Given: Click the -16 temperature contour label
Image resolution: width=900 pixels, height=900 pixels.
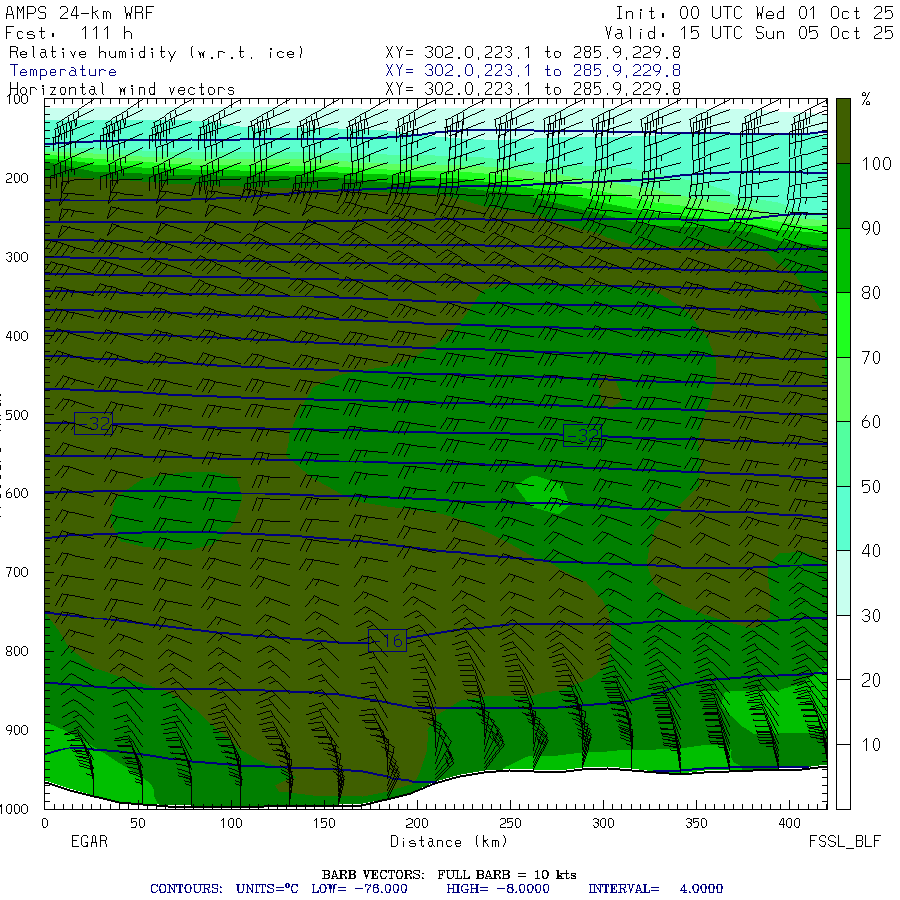Looking at the screenshot, I should point(387,641).
